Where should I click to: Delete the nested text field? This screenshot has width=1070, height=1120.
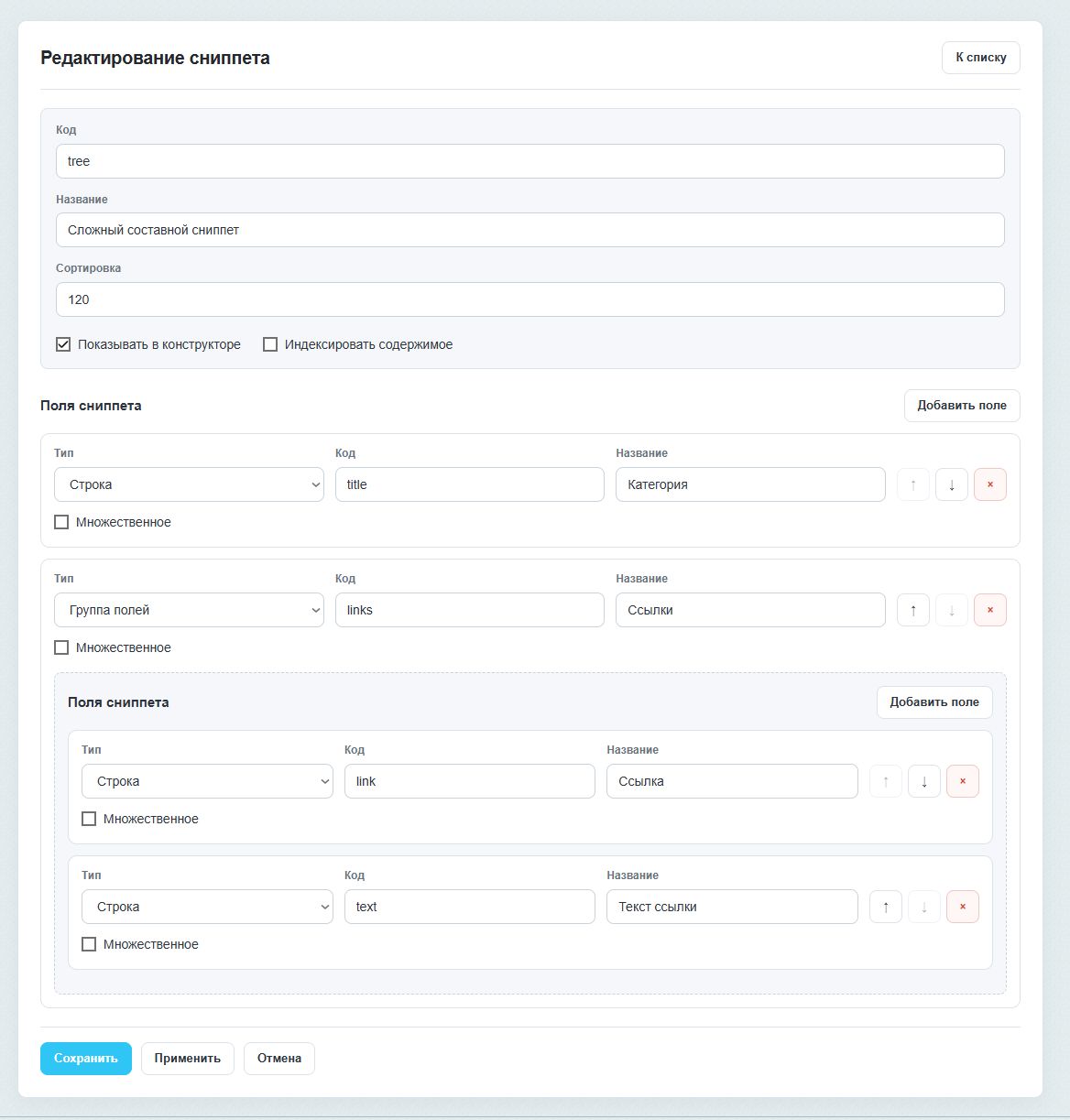963,907
